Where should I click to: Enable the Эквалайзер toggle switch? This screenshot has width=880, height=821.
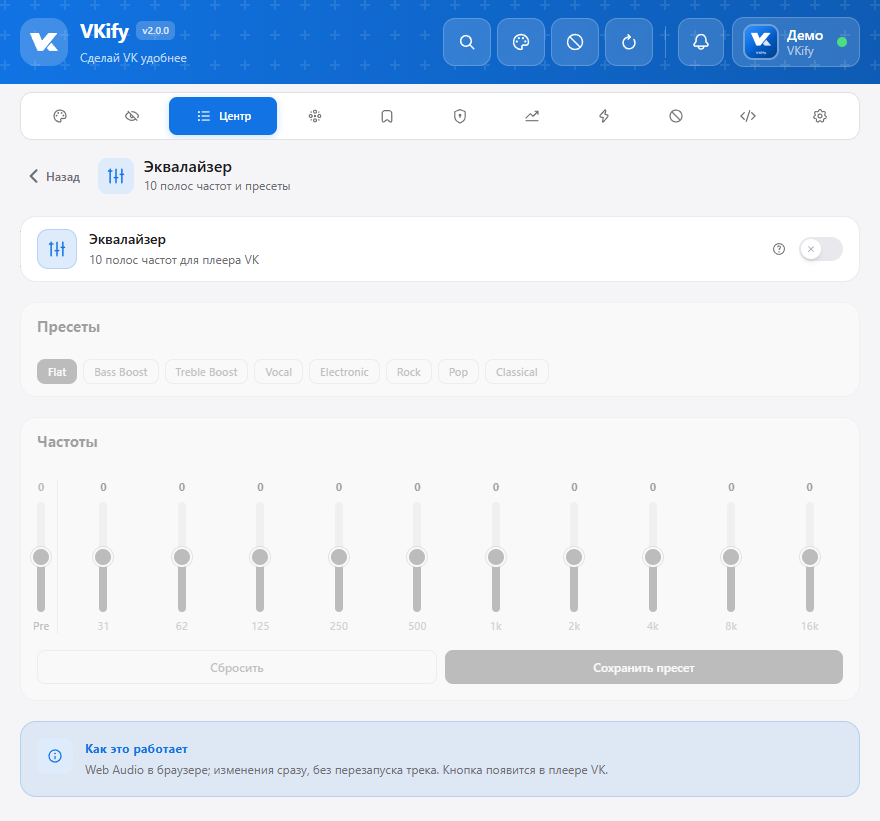(821, 249)
